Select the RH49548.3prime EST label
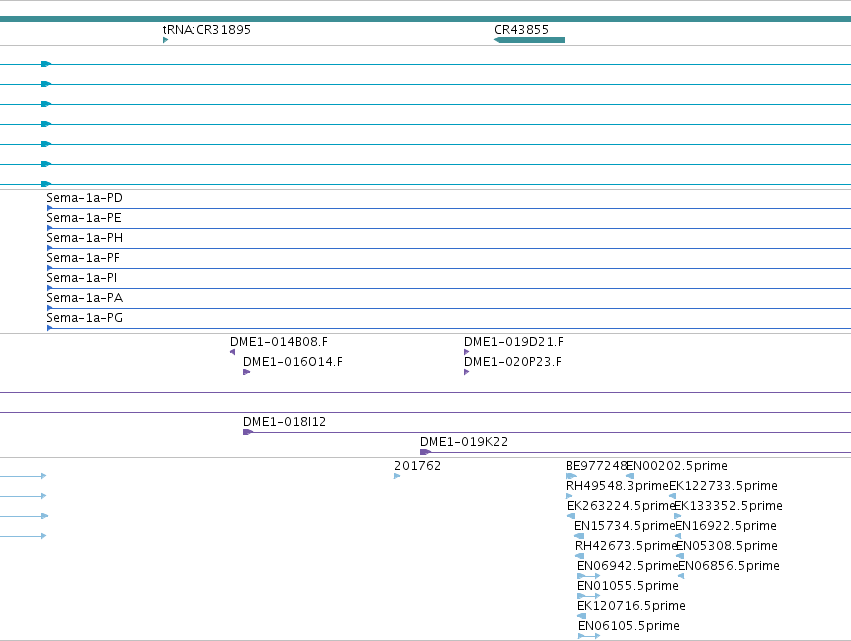The height and width of the screenshot is (641, 851). tap(617, 486)
